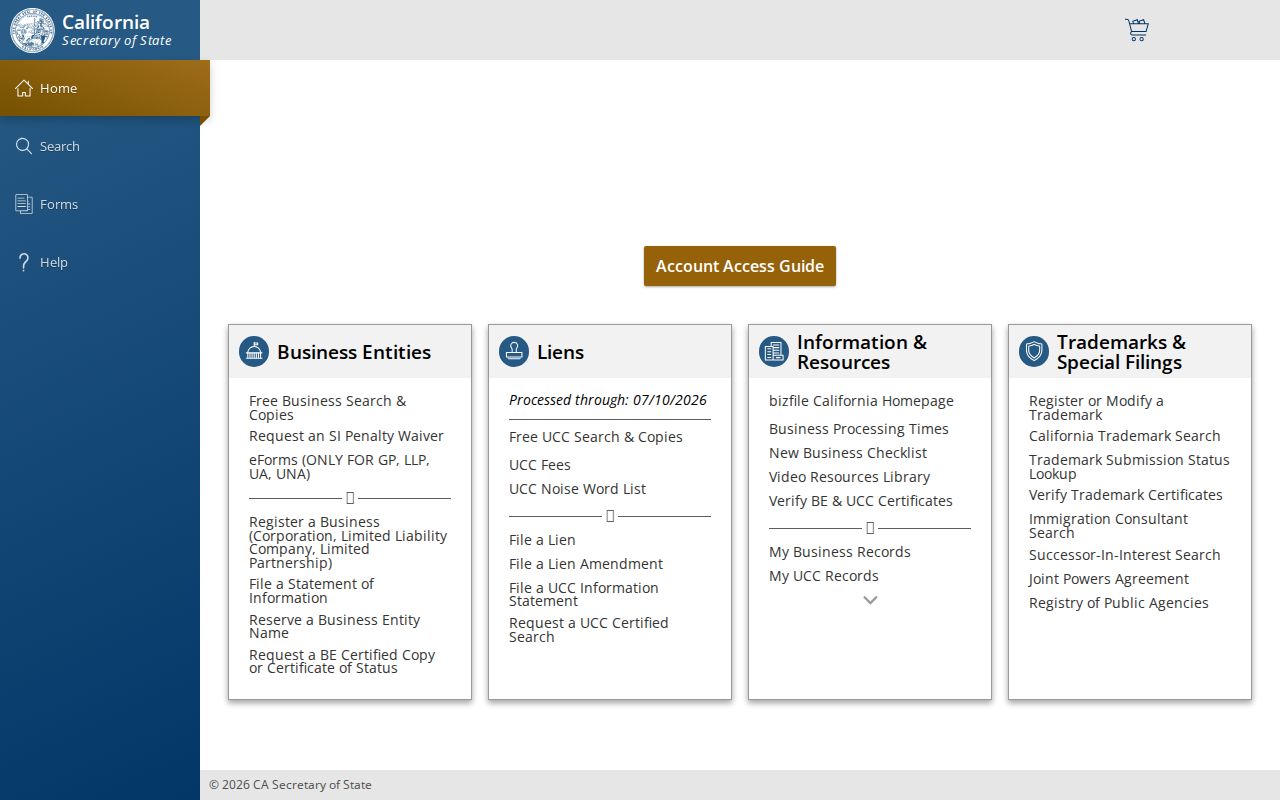
Task: Expand more Information & Resources links chevron
Action: (870, 600)
